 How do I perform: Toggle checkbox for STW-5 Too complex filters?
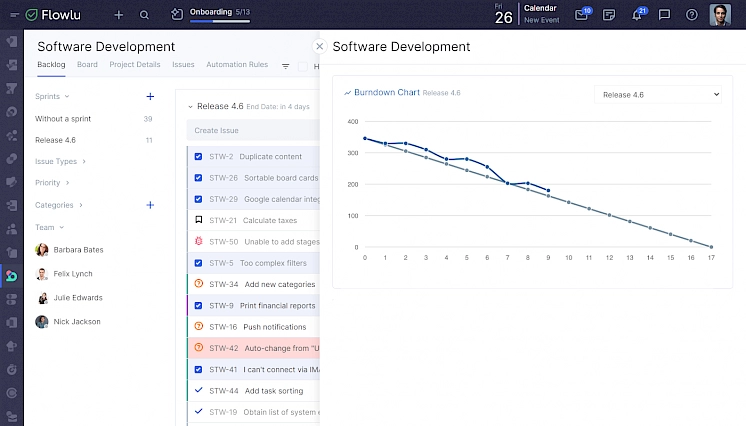point(198,263)
